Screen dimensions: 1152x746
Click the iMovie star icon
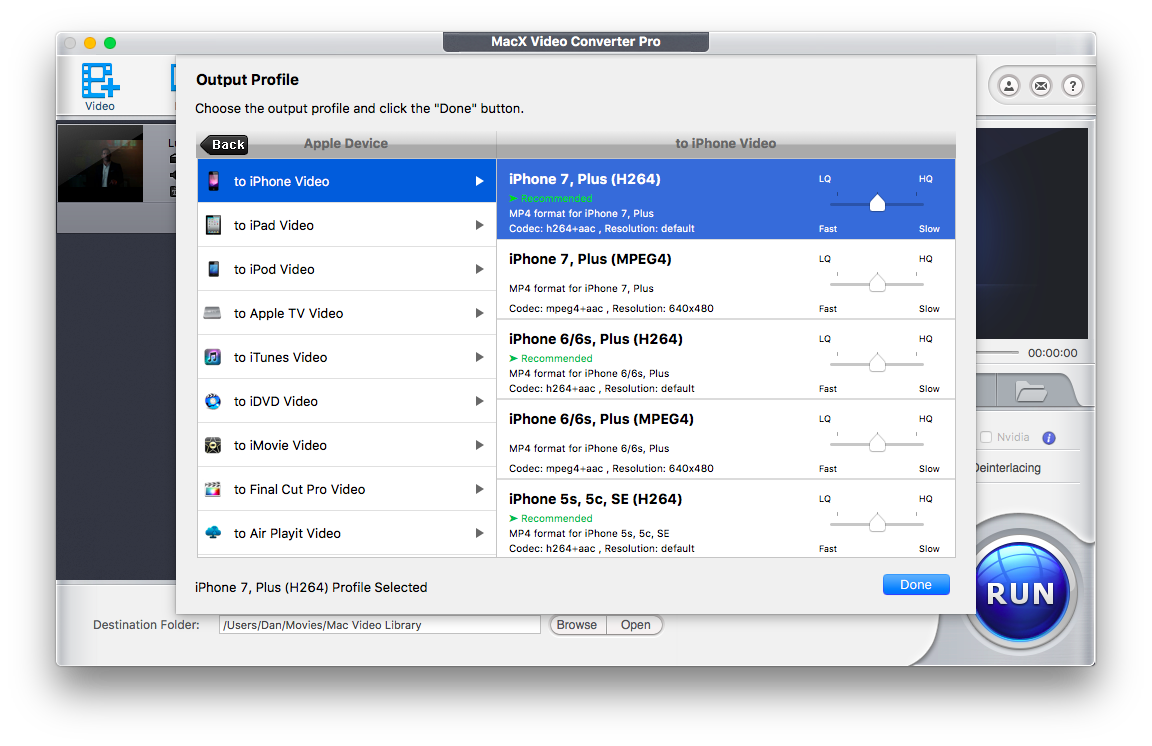point(213,445)
